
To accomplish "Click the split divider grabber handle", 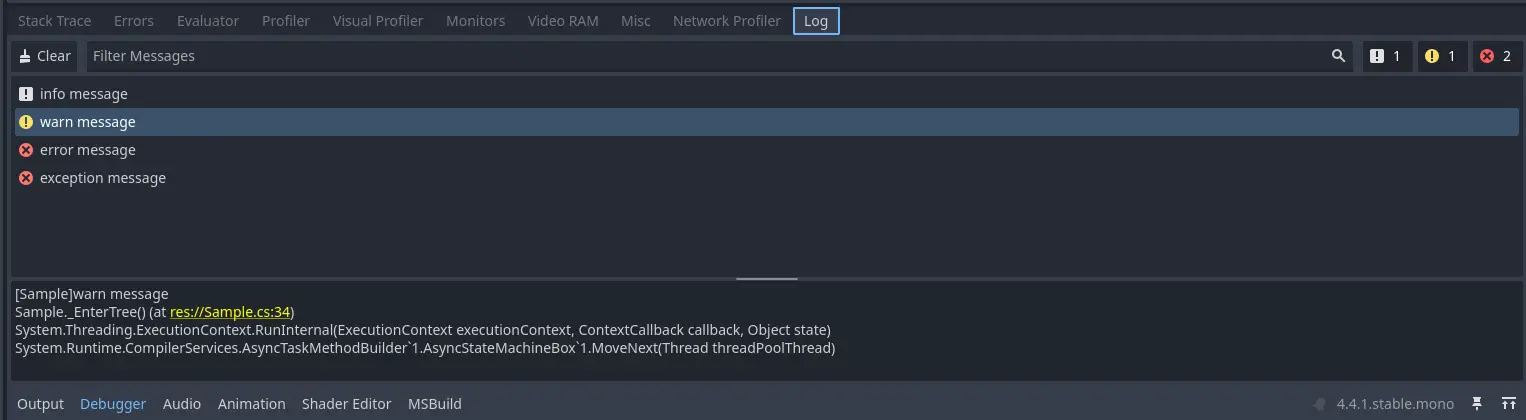I will pyautogui.click(x=767, y=279).
